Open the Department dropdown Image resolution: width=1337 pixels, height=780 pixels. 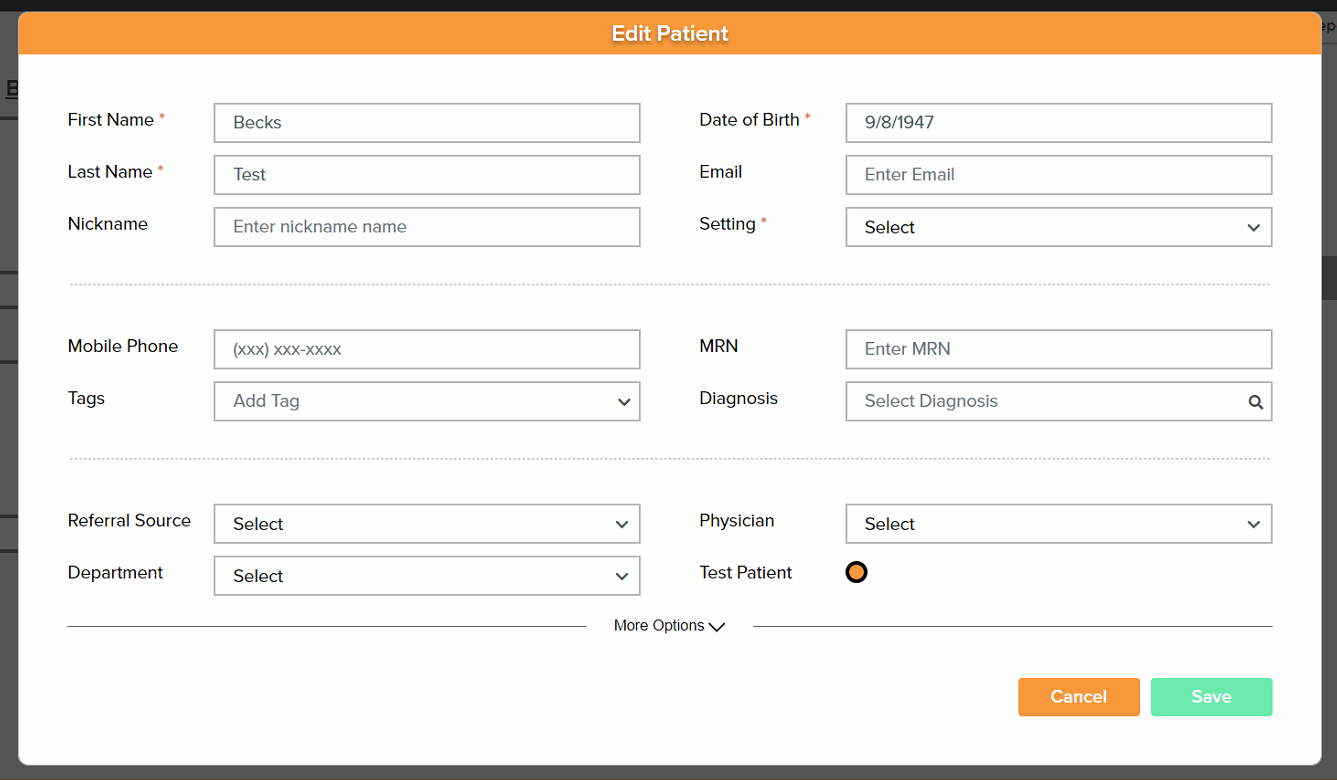click(x=427, y=576)
